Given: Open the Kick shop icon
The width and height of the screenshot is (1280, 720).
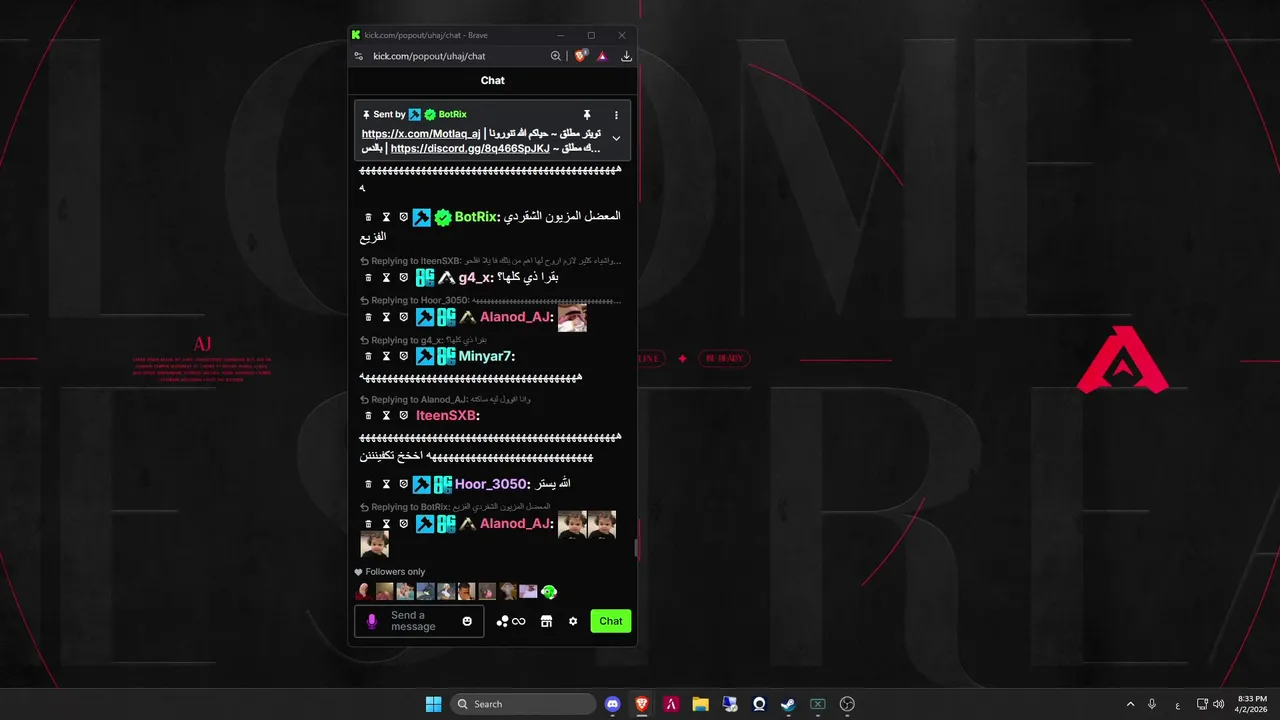Looking at the screenshot, I should 546,621.
